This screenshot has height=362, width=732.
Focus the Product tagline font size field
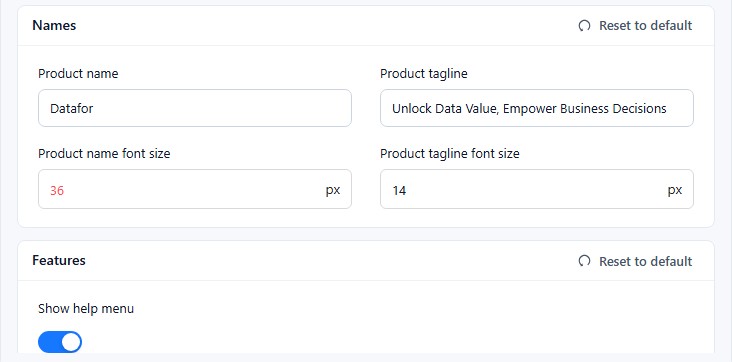537,189
